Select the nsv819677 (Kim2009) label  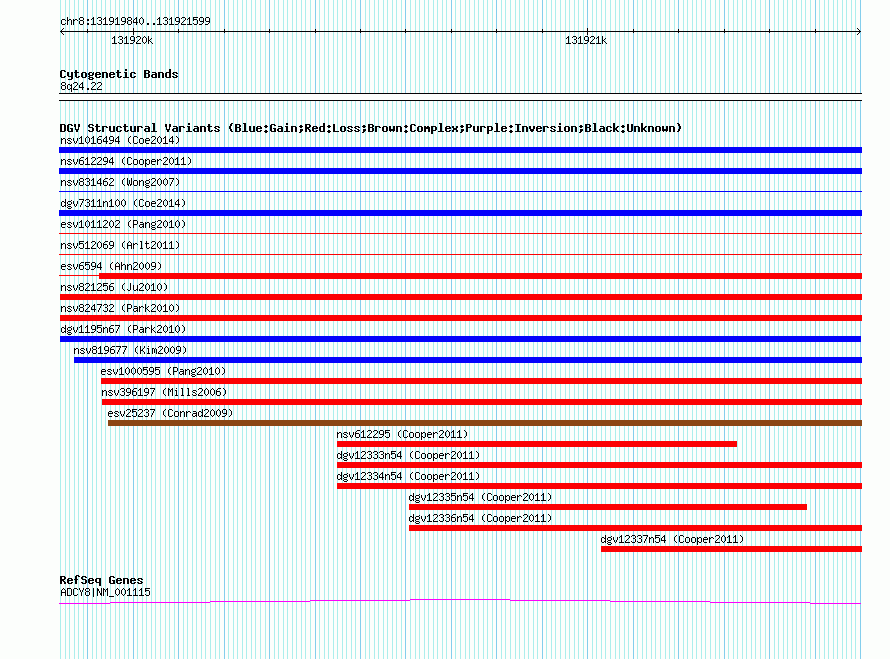pos(130,350)
